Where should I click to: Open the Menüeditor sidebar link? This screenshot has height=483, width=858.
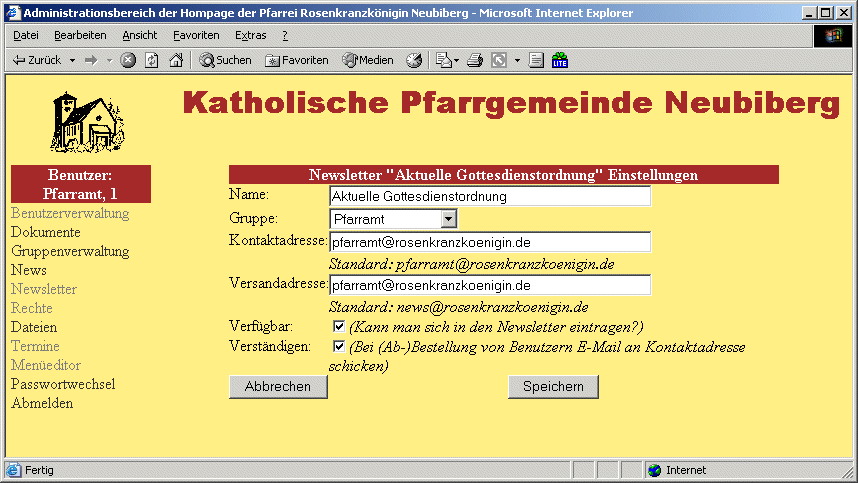pyautogui.click(x=46, y=365)
